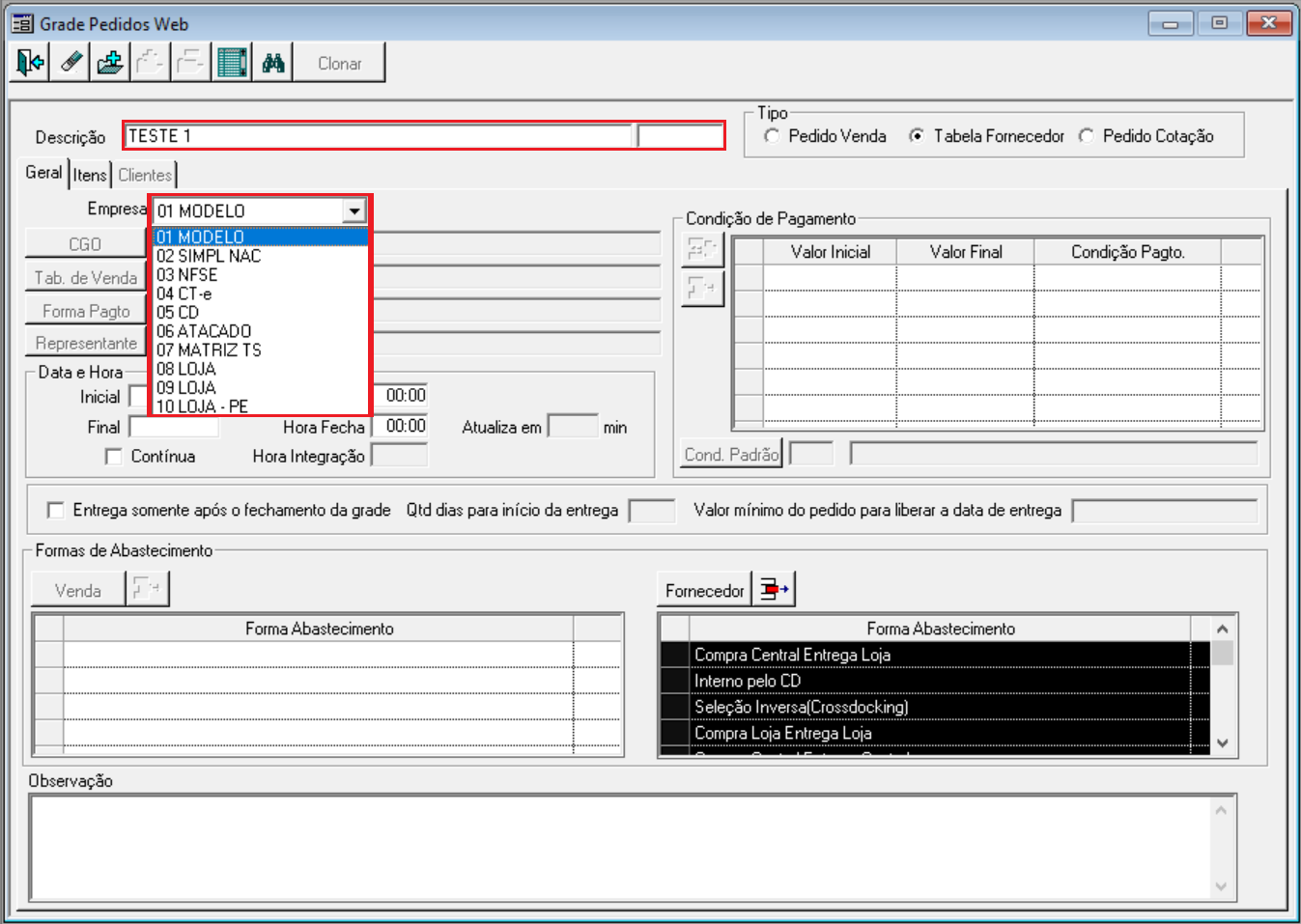Click the add new record plus icon
Viewport: 1301px width, 924px height.
110,63
